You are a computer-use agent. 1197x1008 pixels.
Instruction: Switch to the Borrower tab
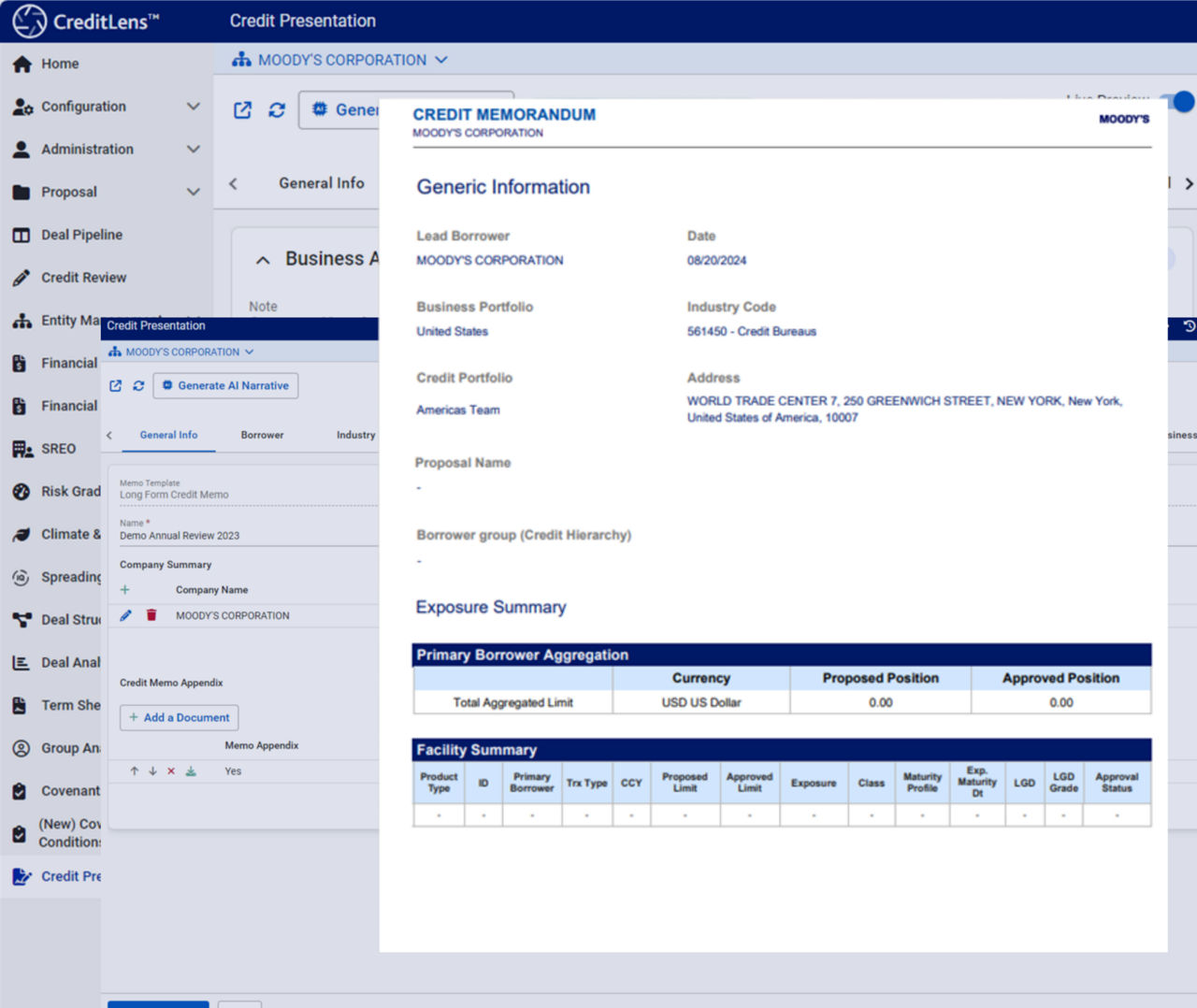pyautogui.click(x=262, y=435)
